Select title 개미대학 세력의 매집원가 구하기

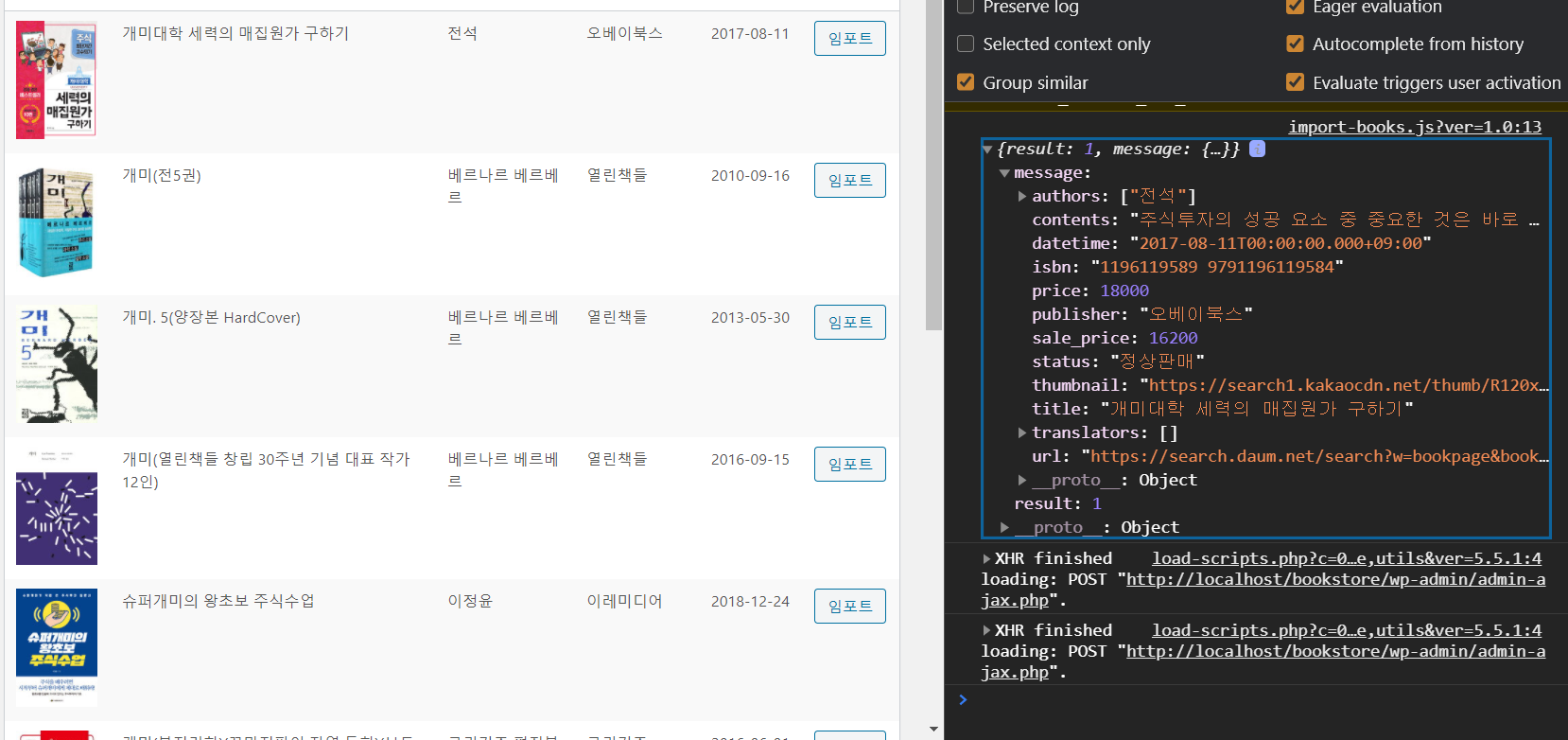[x=235, y=34]
